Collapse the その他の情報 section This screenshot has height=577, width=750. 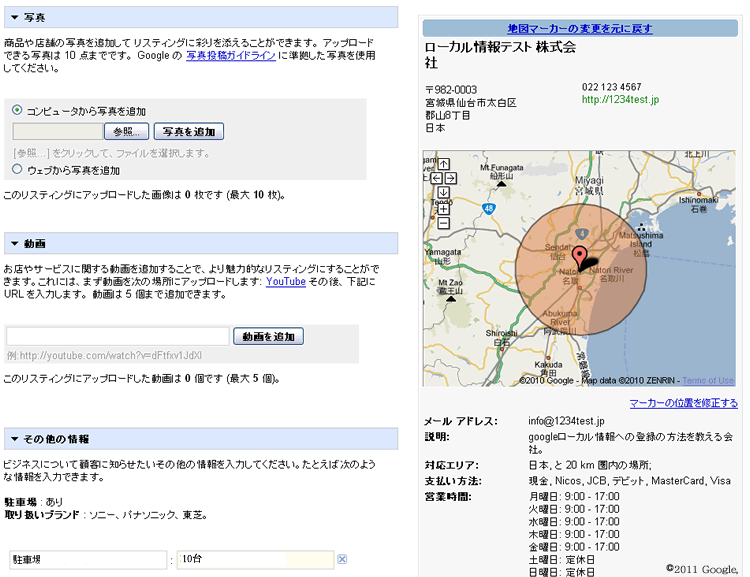click(x=15, y=439)
